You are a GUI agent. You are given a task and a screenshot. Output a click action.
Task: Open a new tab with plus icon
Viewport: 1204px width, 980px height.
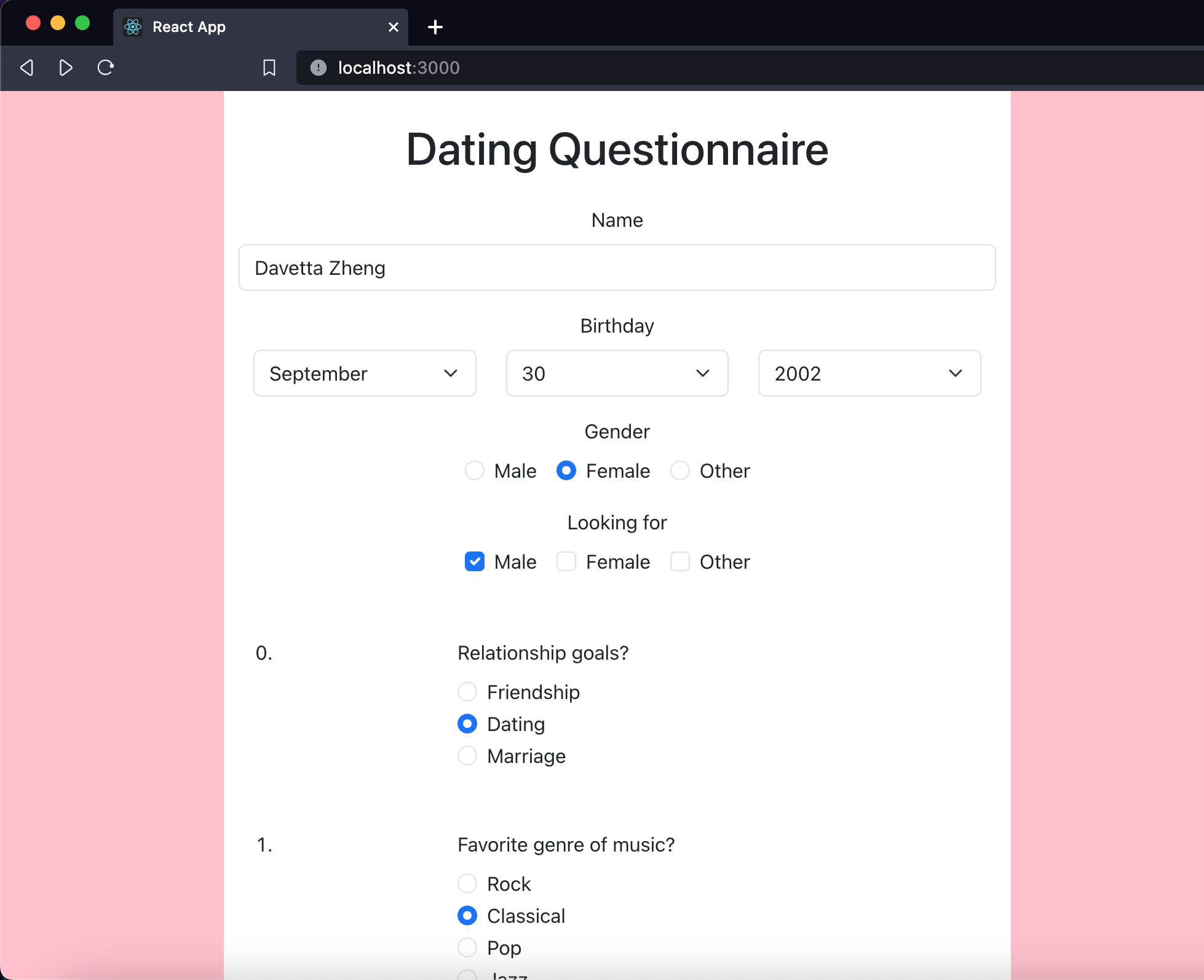pos(435,27)
